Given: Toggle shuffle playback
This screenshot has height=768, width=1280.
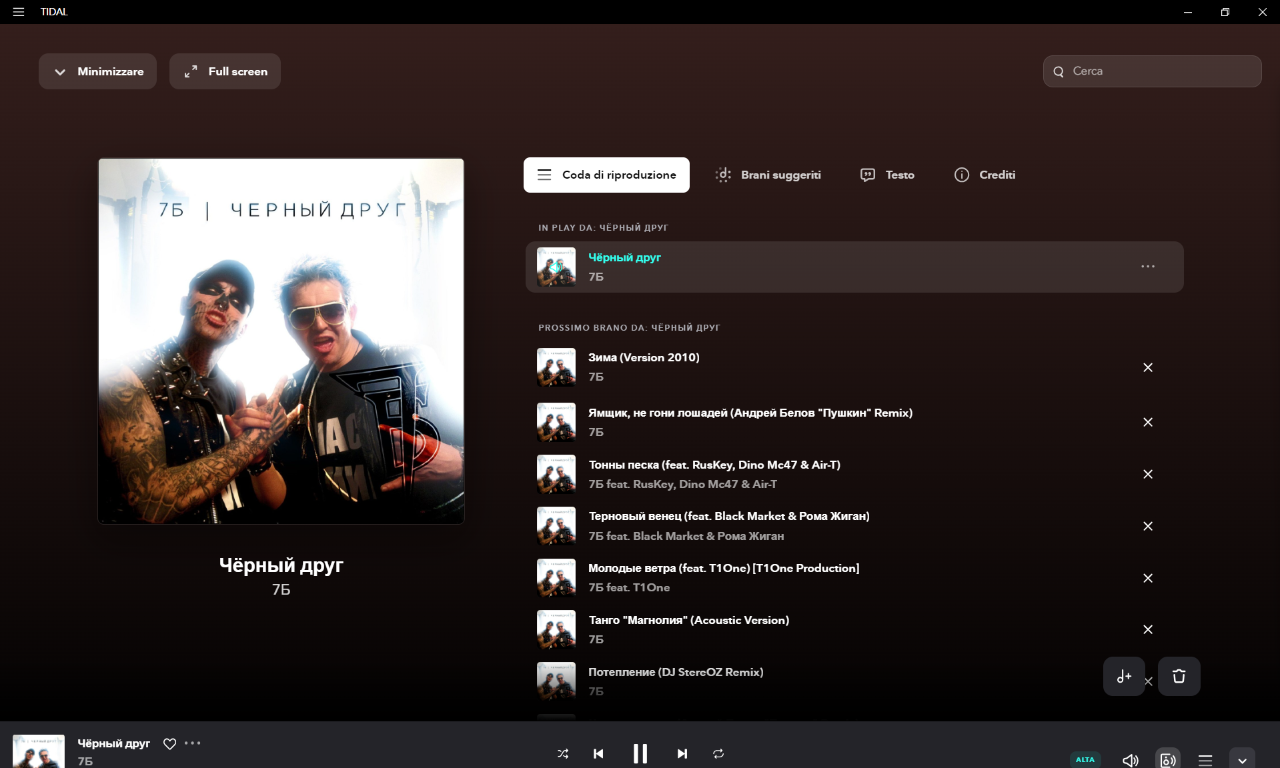Looking at the screenshot, I should 563,754.
